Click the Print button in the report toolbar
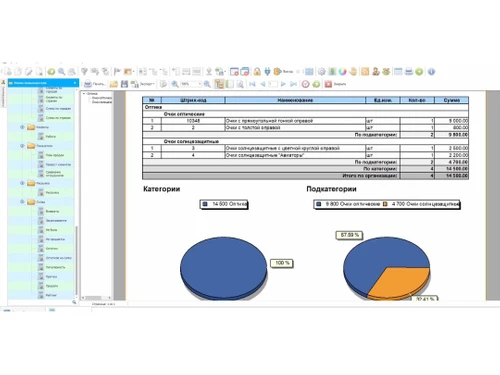500x375 pixels. 94,84
